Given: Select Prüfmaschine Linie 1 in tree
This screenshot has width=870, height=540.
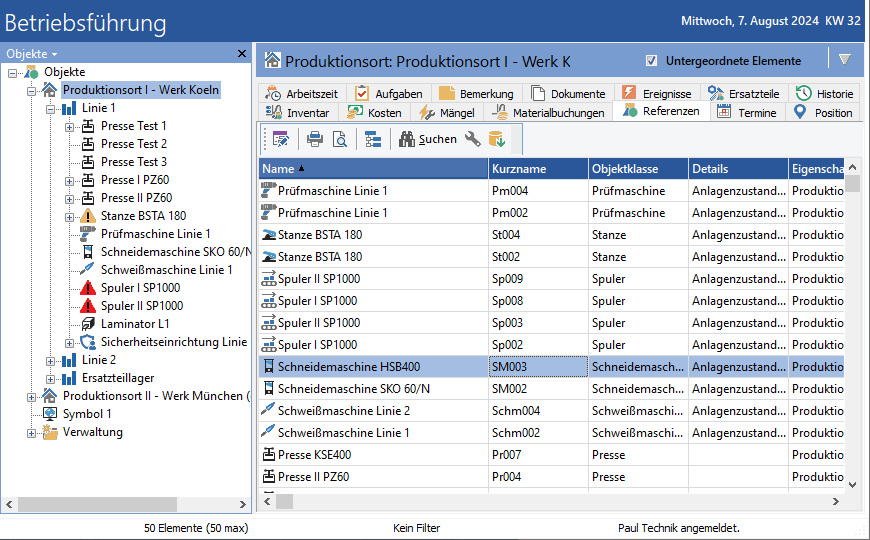Looking at the screenshot, I should click(x=155, y=234).
